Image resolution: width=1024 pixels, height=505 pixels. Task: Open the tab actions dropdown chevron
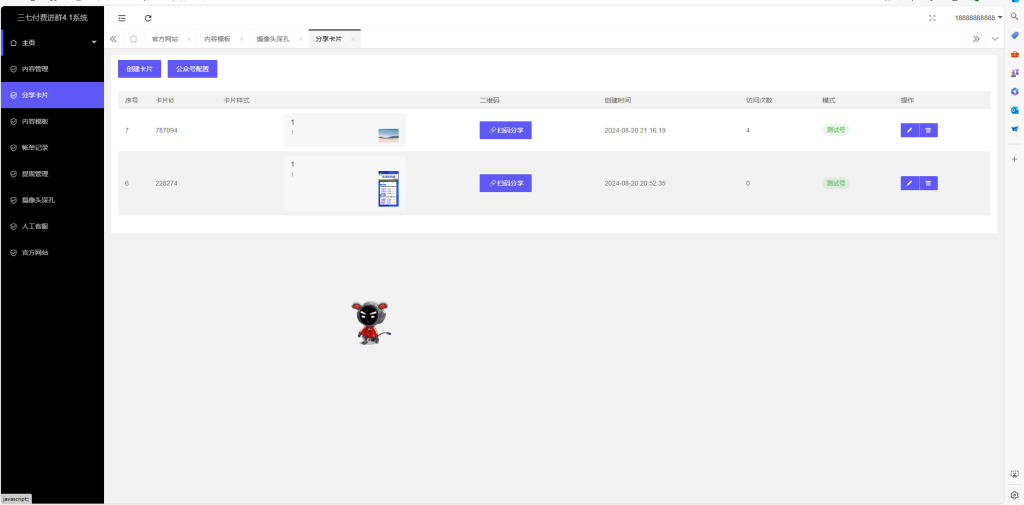[x=995, y=39]
